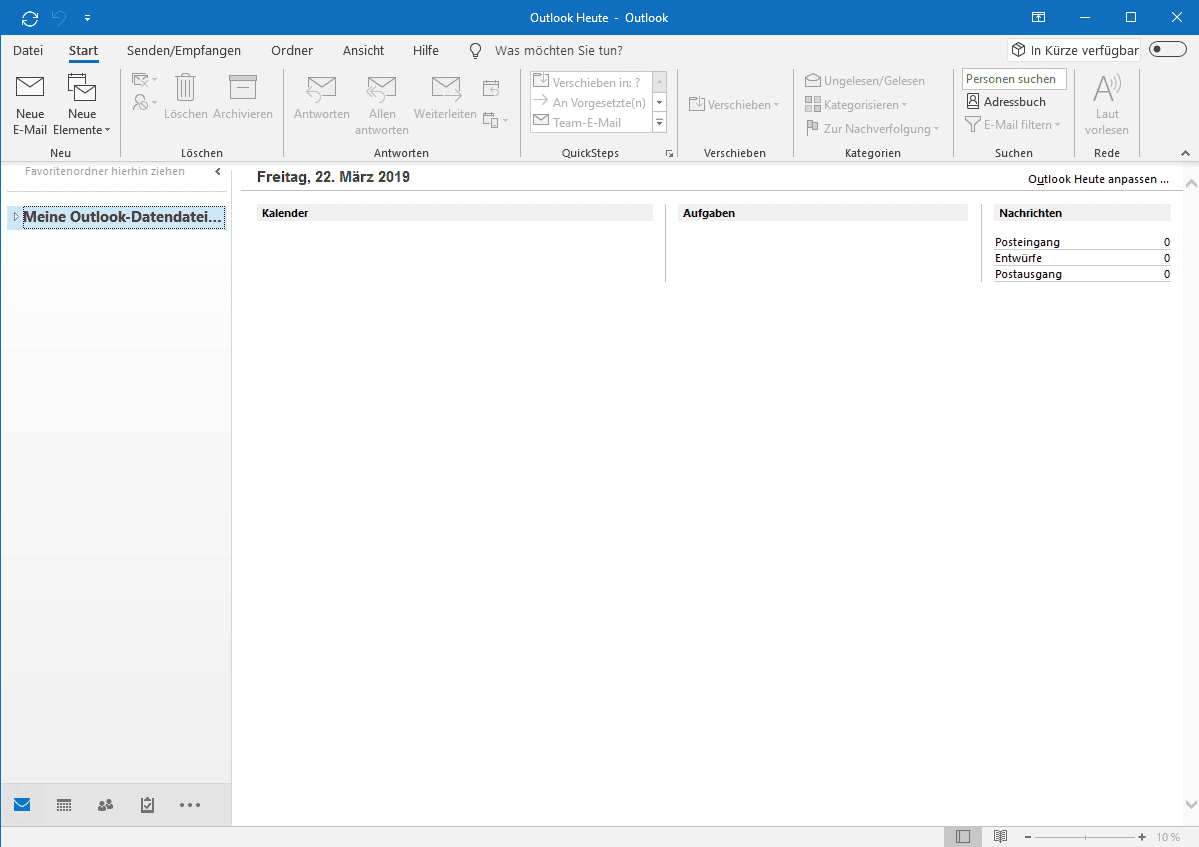Select the Meine Outlook-Datendatei folder
This screenshot has width=1199, height=847.
click(122, 217)
